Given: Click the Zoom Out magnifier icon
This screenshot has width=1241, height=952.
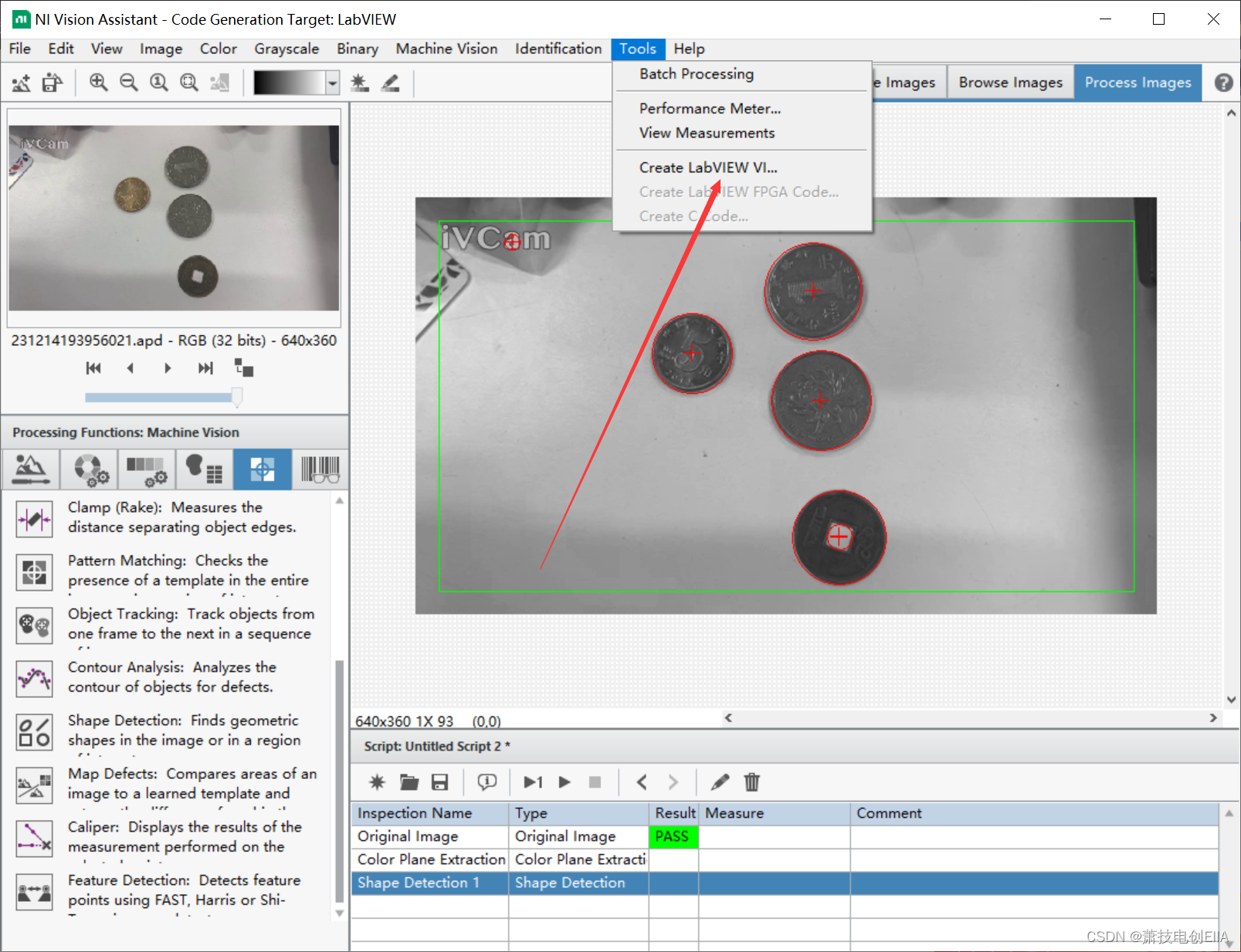Looking at the screenshot, I should tap(128, 83).
